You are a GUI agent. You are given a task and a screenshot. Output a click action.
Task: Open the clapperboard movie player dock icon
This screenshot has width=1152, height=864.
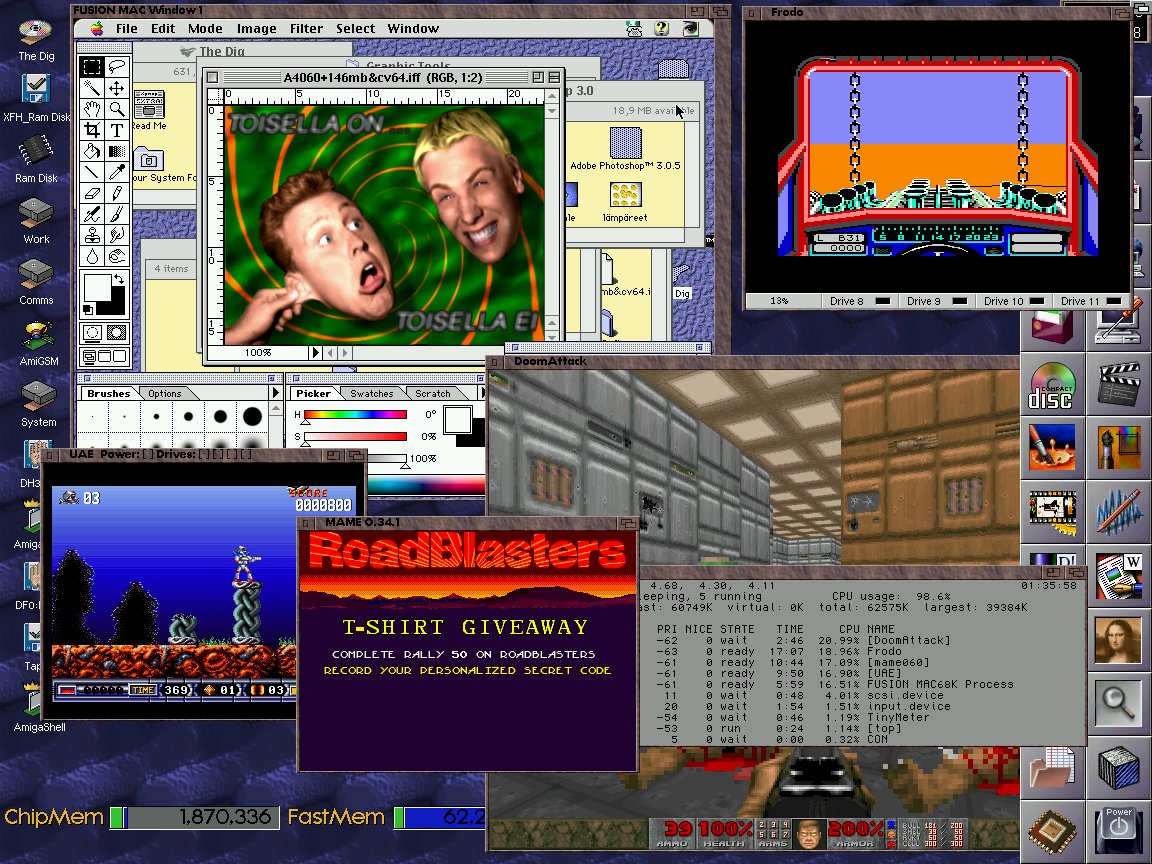(1117, 384)
